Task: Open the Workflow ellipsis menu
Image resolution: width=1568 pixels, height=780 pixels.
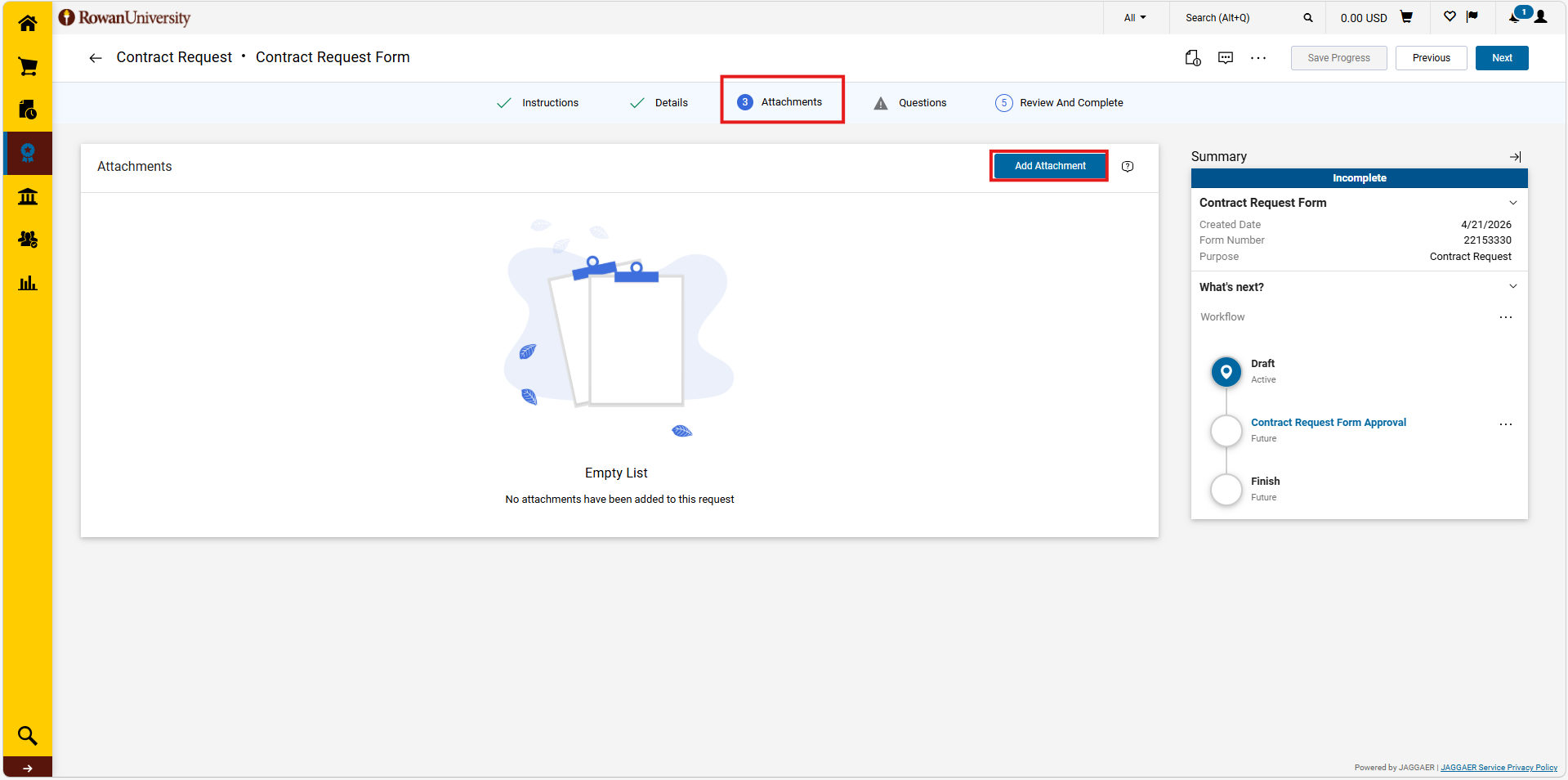Action: tap(1506, 317)
